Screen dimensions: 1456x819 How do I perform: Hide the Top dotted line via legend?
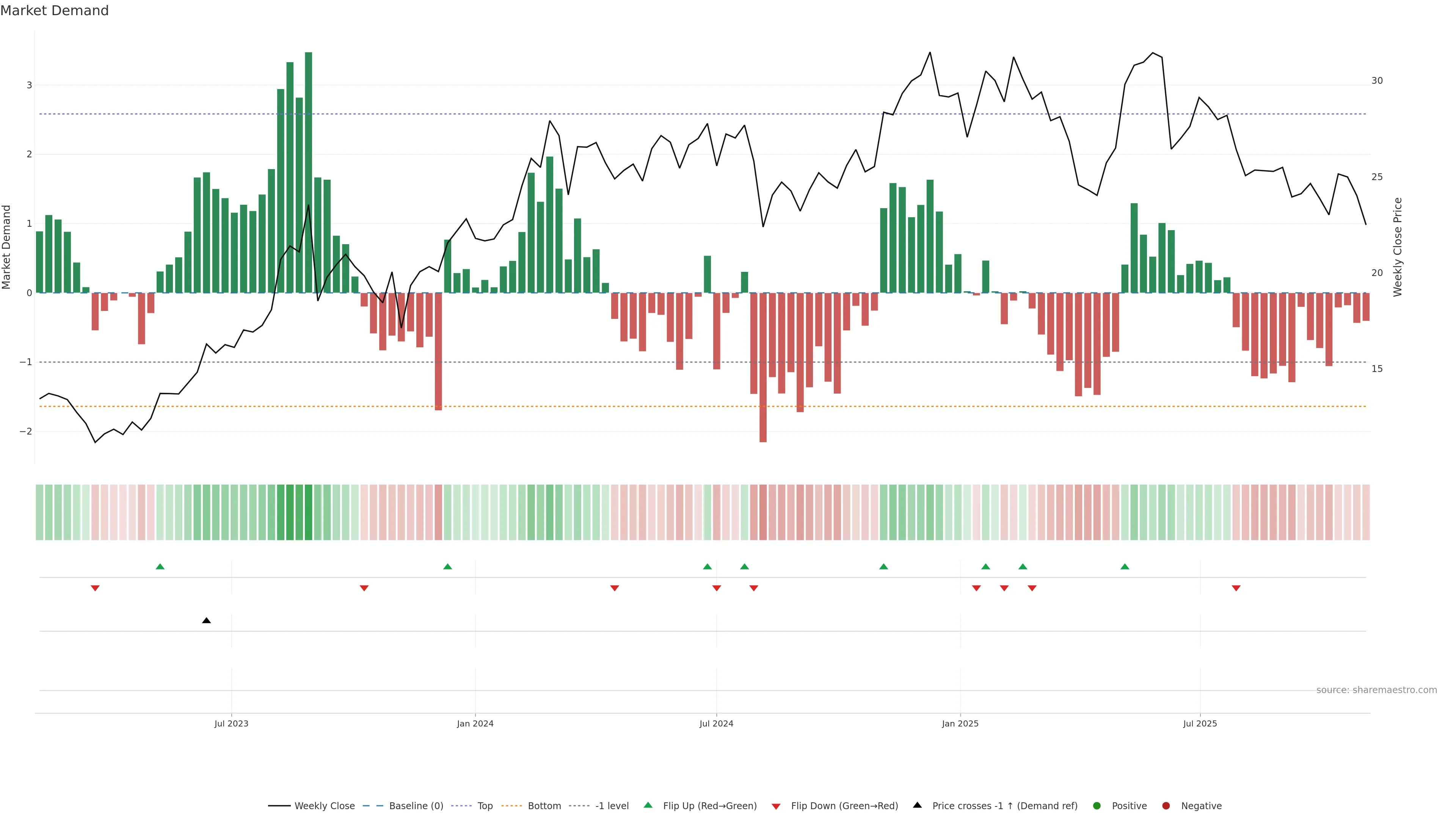click(x=485, y=806)
